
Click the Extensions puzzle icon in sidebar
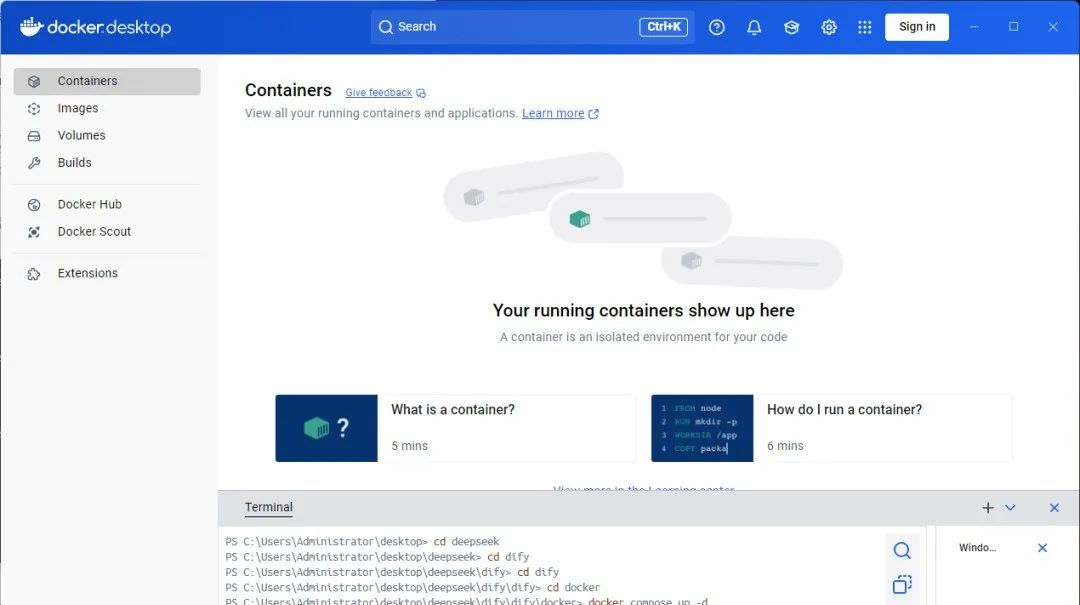coord(34,274)
